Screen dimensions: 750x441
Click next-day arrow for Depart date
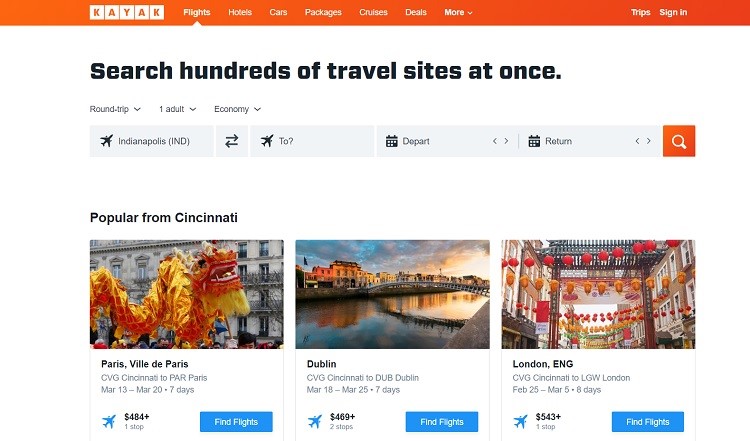(x=506, y=141)
